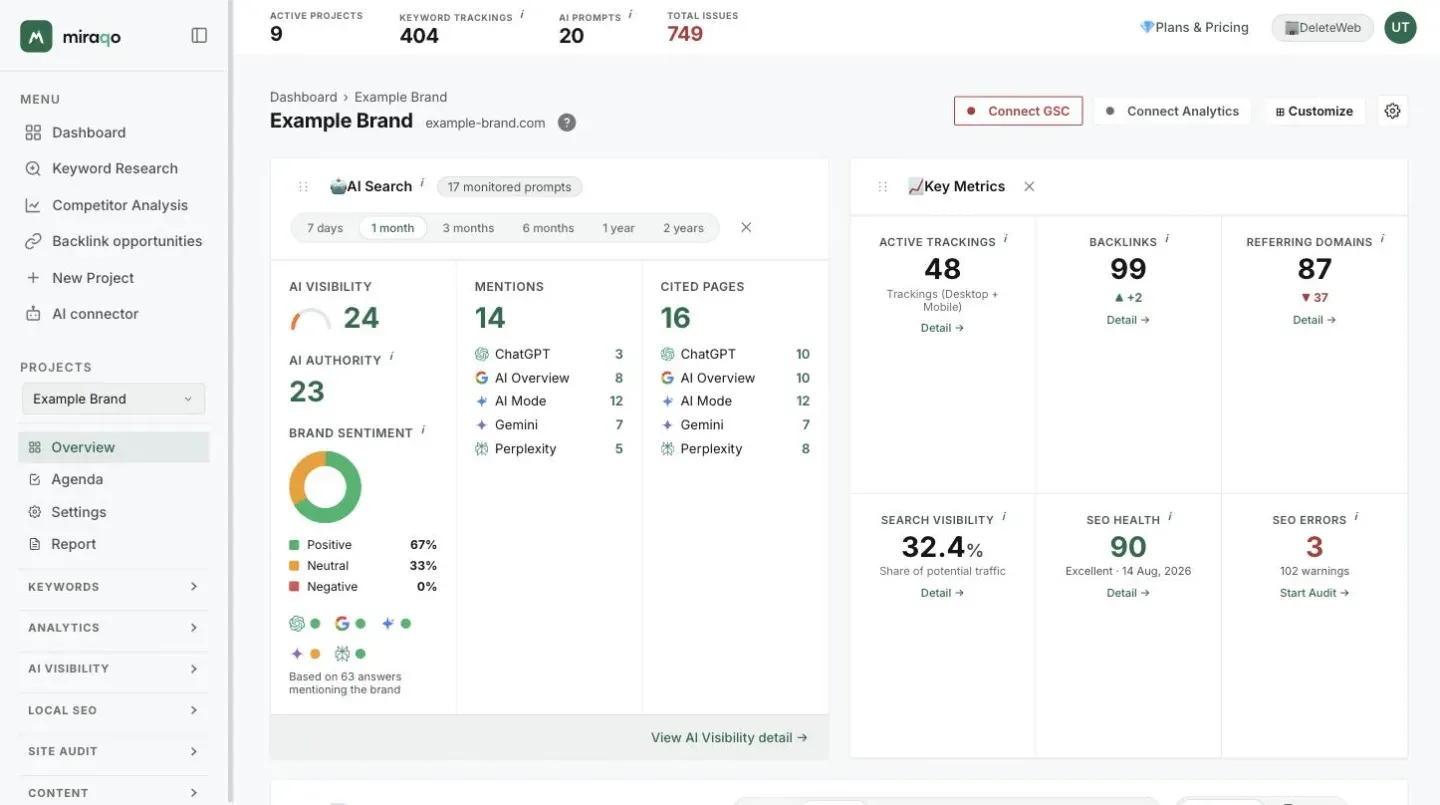Collapse the sidebar panel toggle icon
1440x805 pixels.
199,36
